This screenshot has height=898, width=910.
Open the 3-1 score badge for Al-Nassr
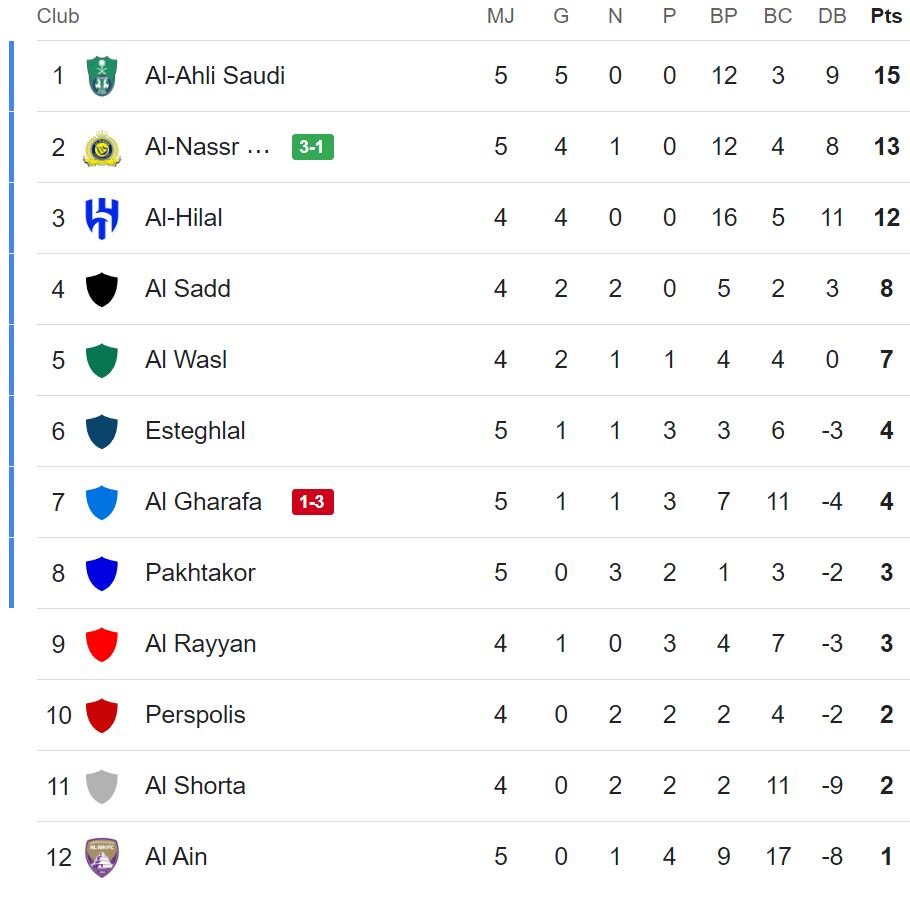(311, 145)
